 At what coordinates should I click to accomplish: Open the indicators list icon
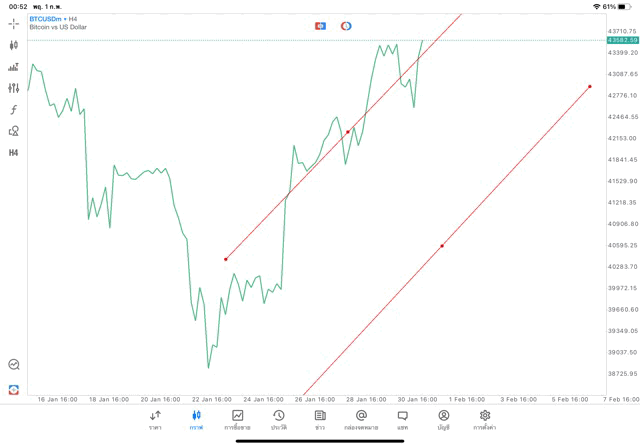pos(14,67)
